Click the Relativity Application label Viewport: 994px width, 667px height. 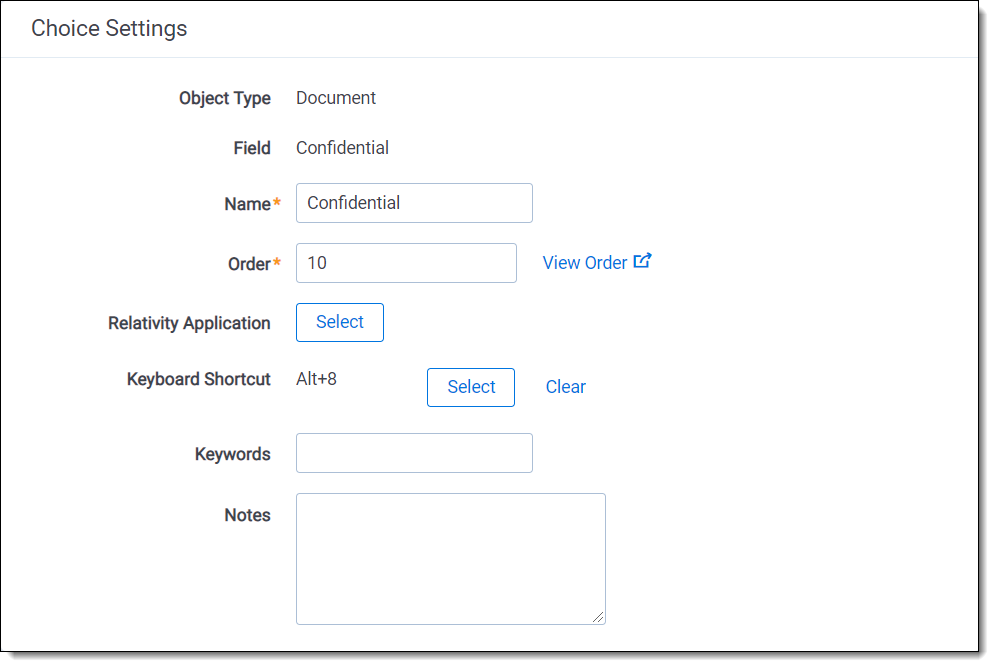189,323
